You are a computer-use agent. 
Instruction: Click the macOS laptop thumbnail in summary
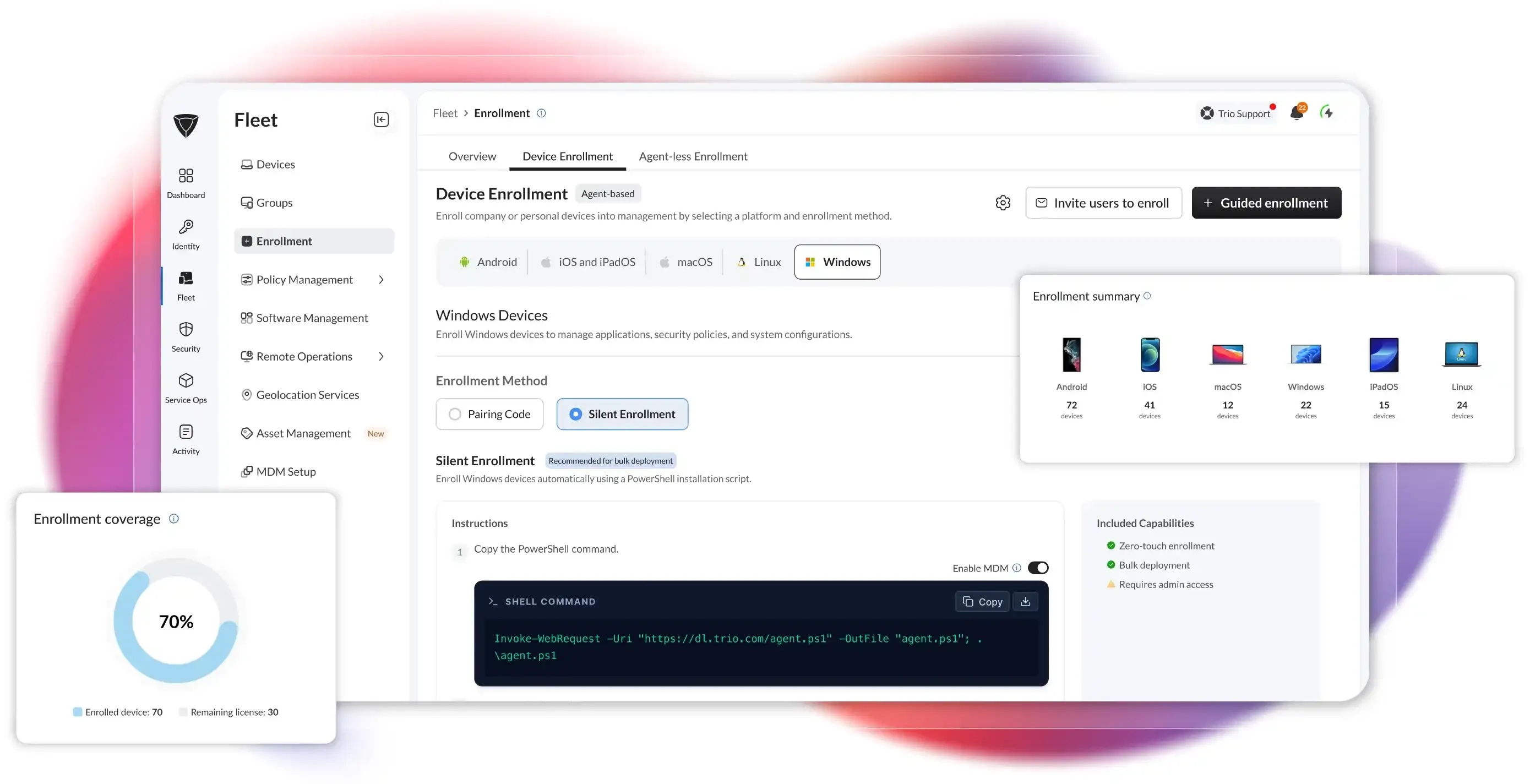coord(1228,355)
